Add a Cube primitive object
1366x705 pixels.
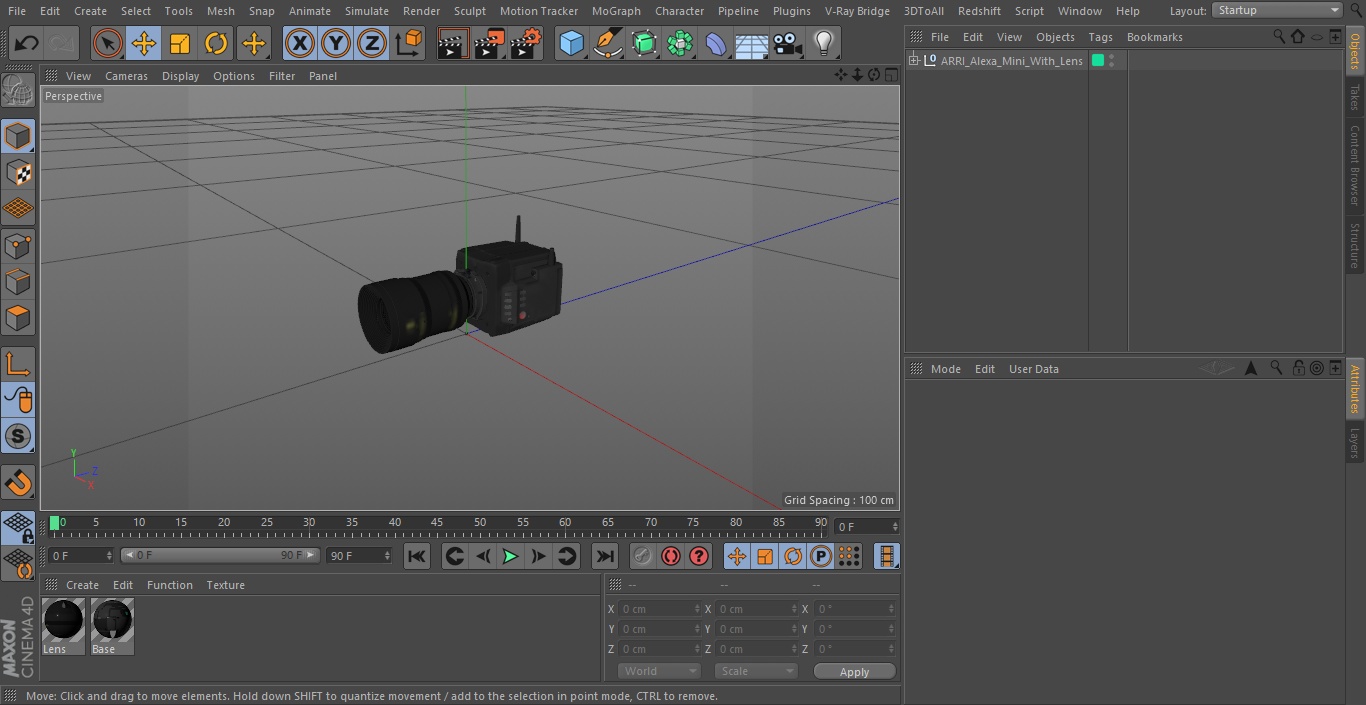coord(571,43)
